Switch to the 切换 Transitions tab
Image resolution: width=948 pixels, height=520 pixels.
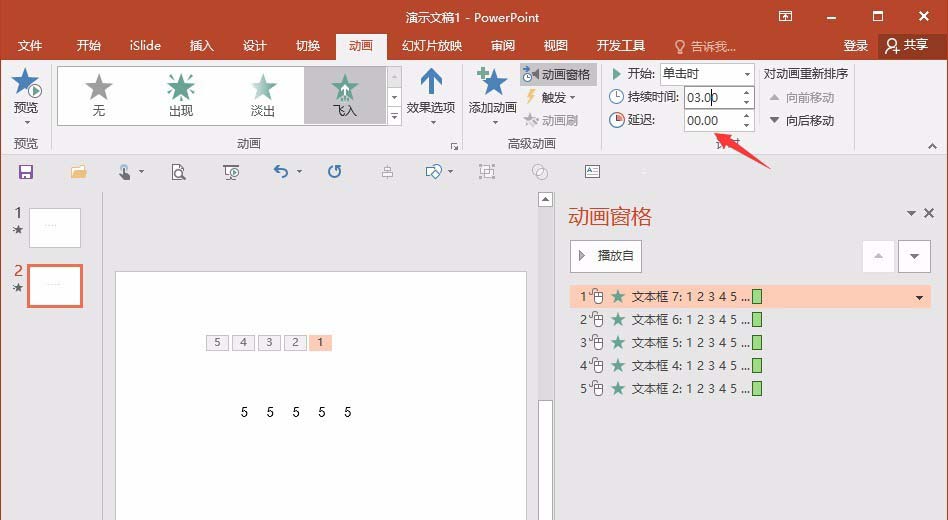308,45
